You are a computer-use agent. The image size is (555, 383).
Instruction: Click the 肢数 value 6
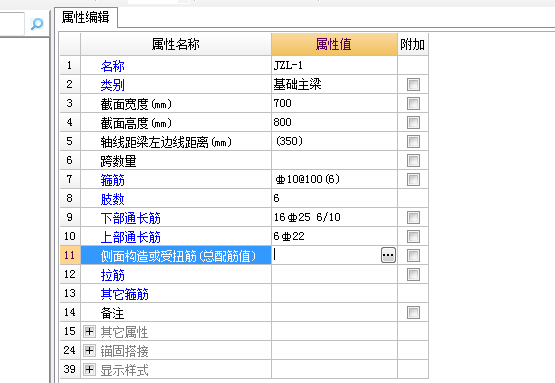point(334,198)
